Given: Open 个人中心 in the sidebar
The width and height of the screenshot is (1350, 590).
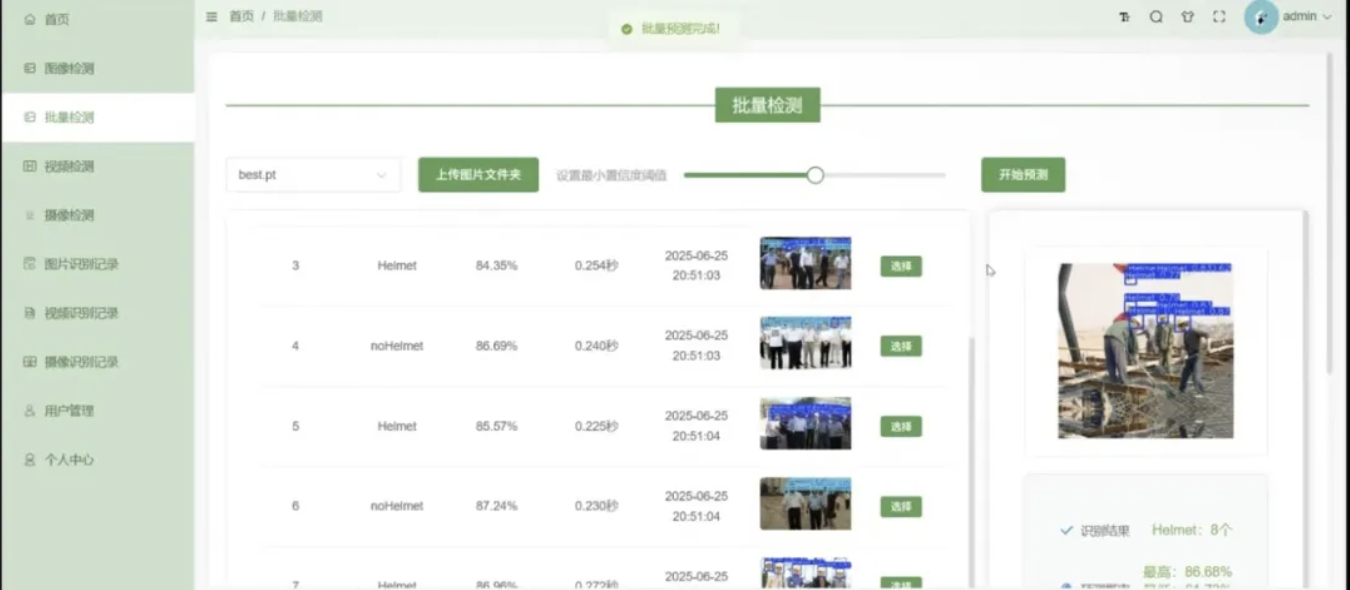Looking at the screenshot, I should click(97, 460).
